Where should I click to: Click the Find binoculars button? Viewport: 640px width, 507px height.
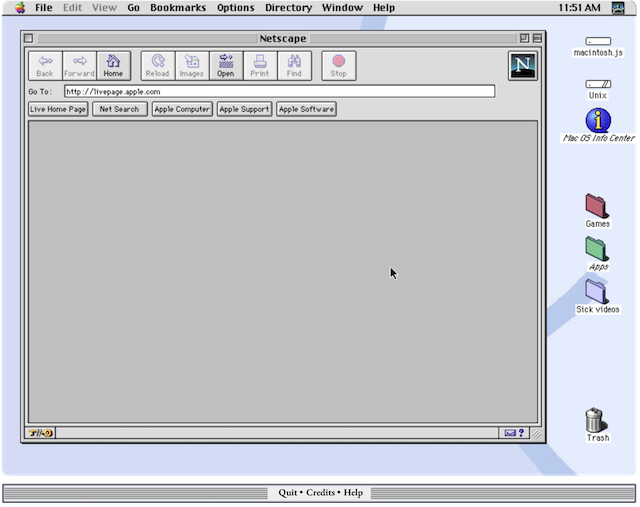point(294,66)
